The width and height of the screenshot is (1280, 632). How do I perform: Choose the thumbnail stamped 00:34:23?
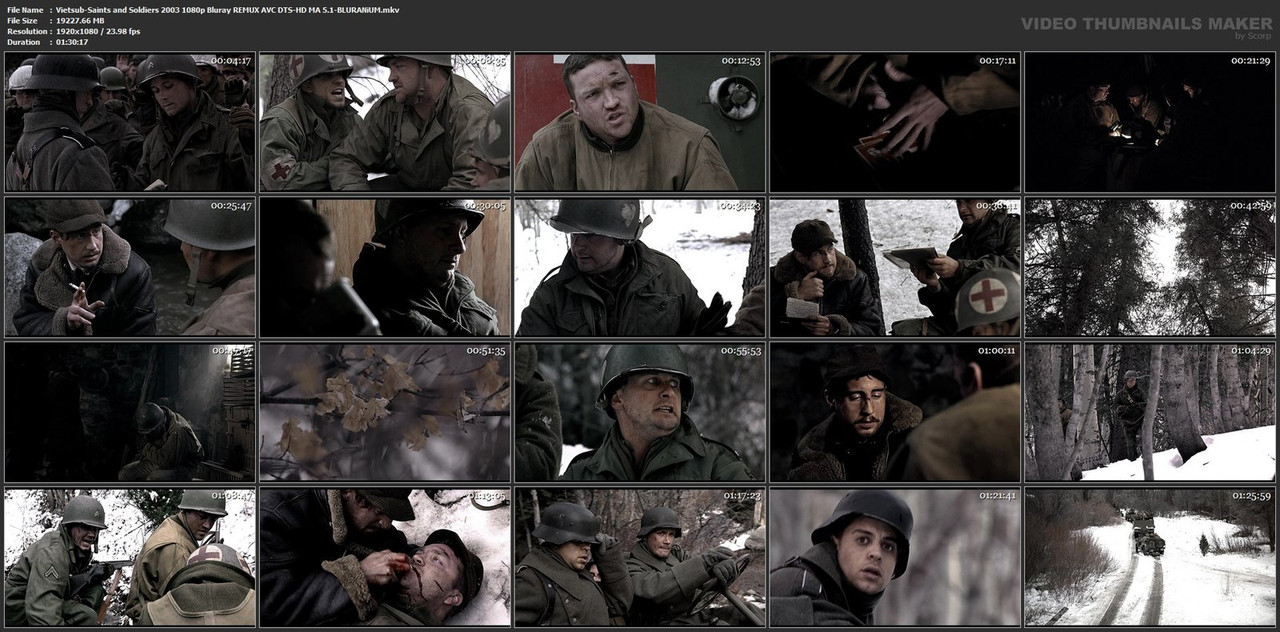tap(640, 267)
